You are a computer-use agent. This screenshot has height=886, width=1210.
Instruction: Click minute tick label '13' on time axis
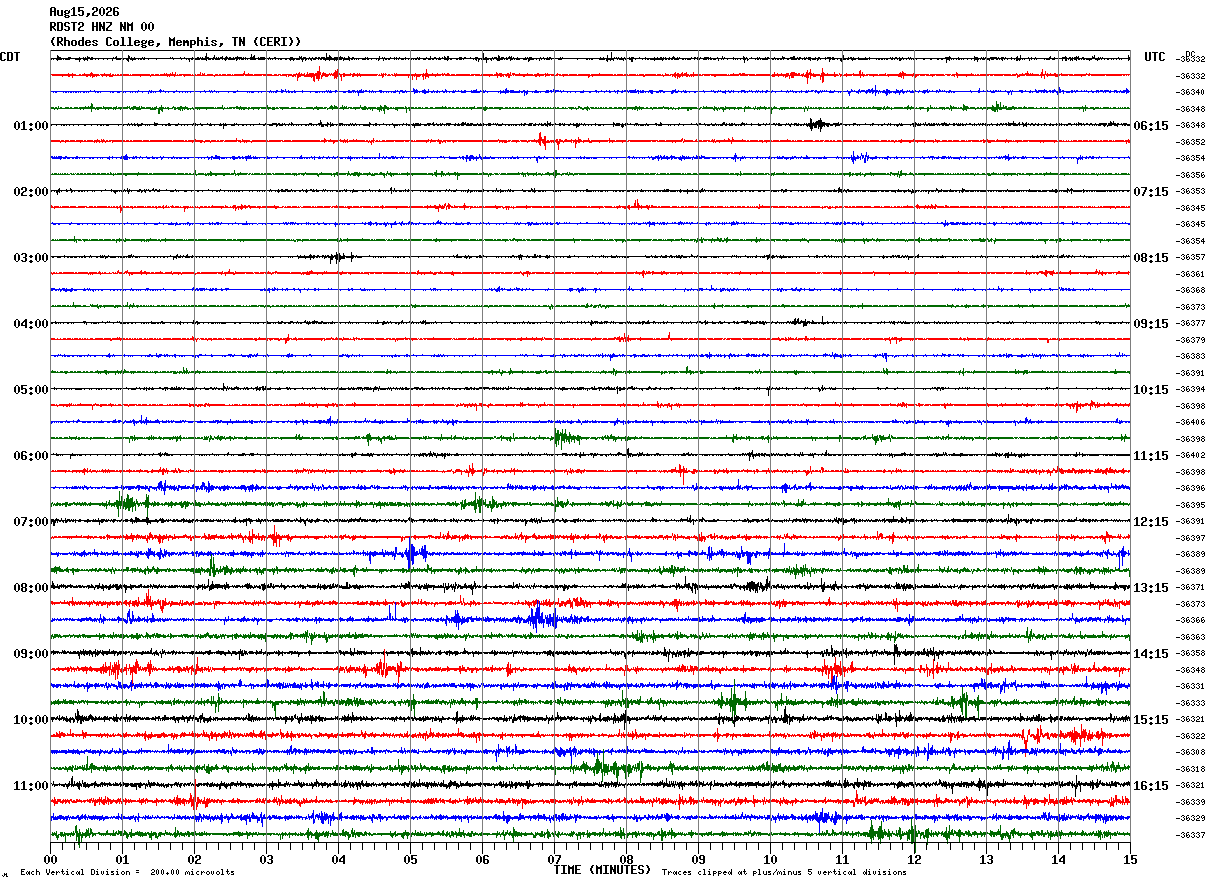pos(986,859)
